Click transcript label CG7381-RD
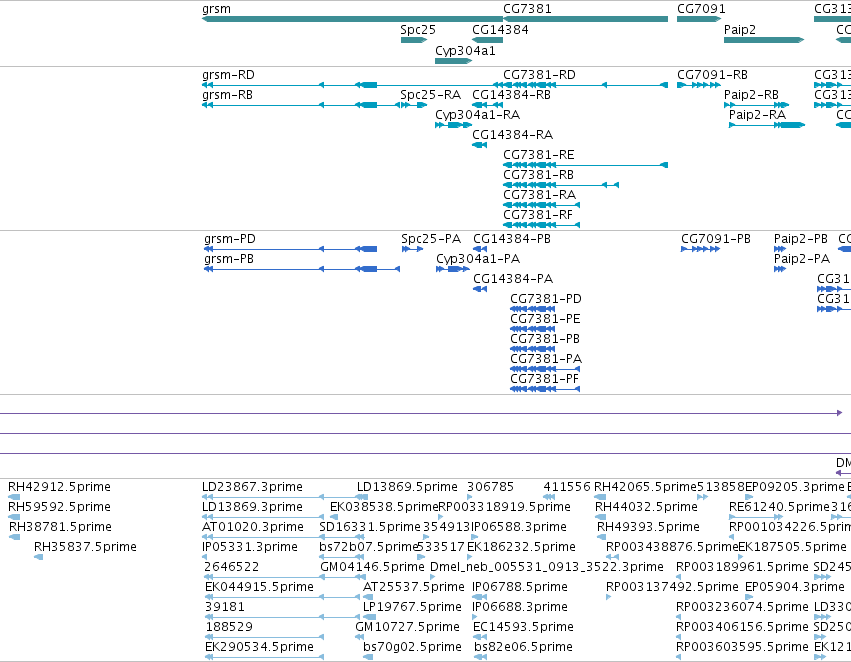The width and height of the screenshot is (851, 662). click(x=539, y=75)
